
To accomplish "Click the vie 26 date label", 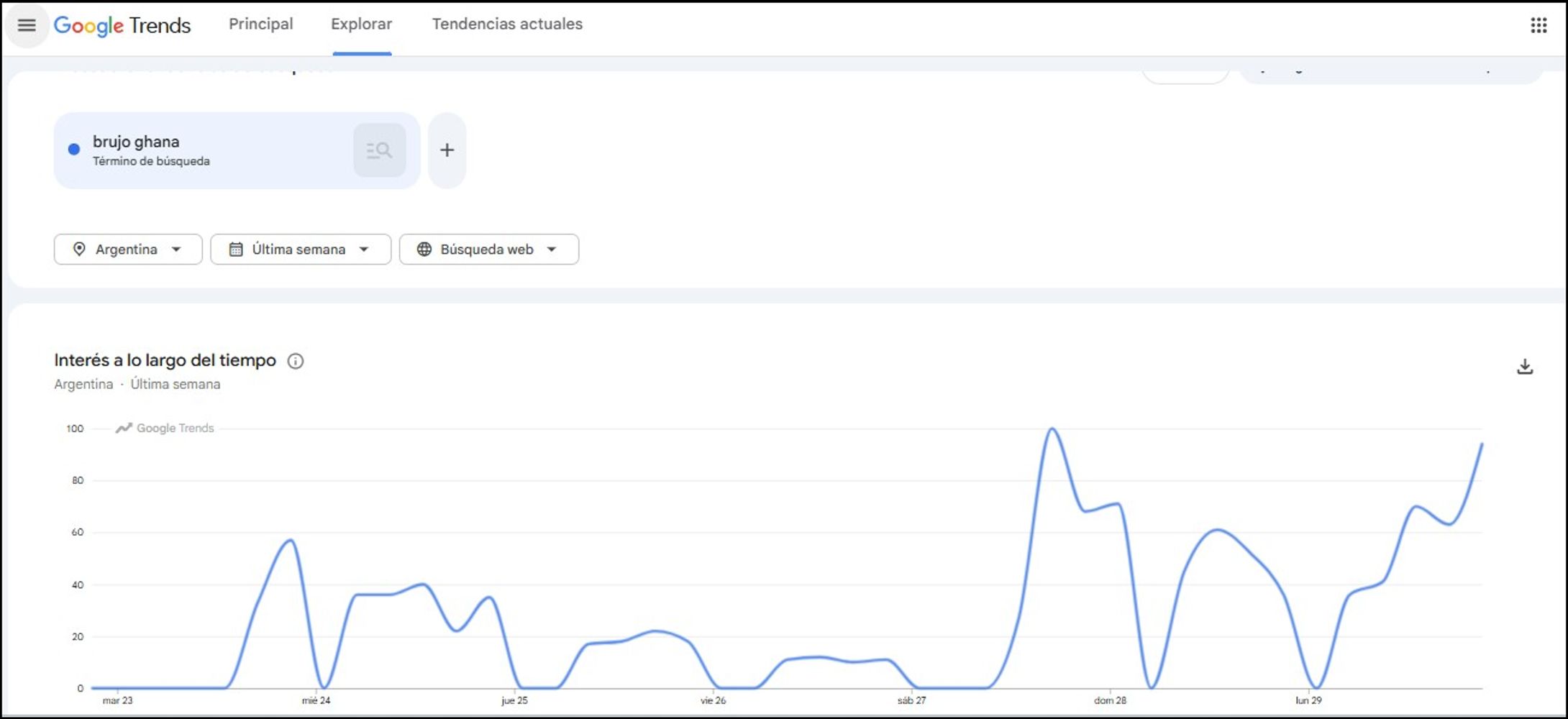I will tap(713, 700).
